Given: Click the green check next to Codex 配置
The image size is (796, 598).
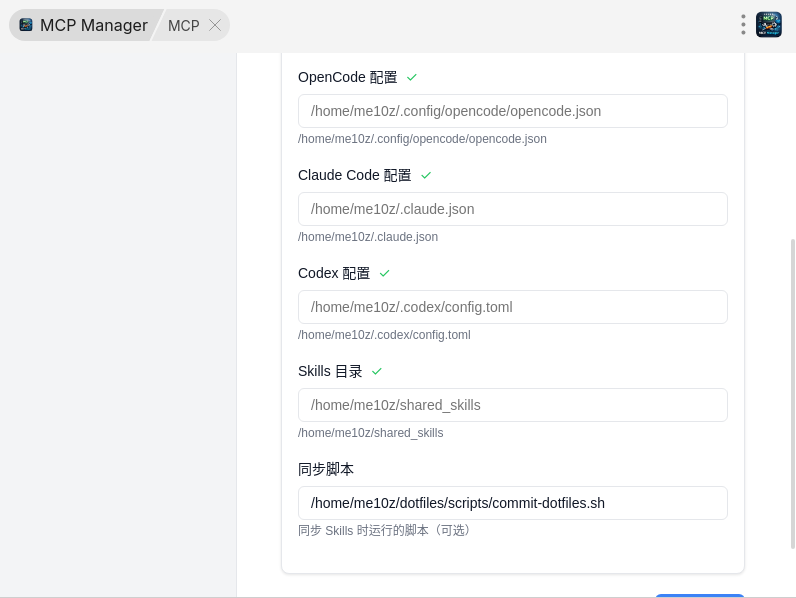Looking at the screenshot, I should (384, 273).
